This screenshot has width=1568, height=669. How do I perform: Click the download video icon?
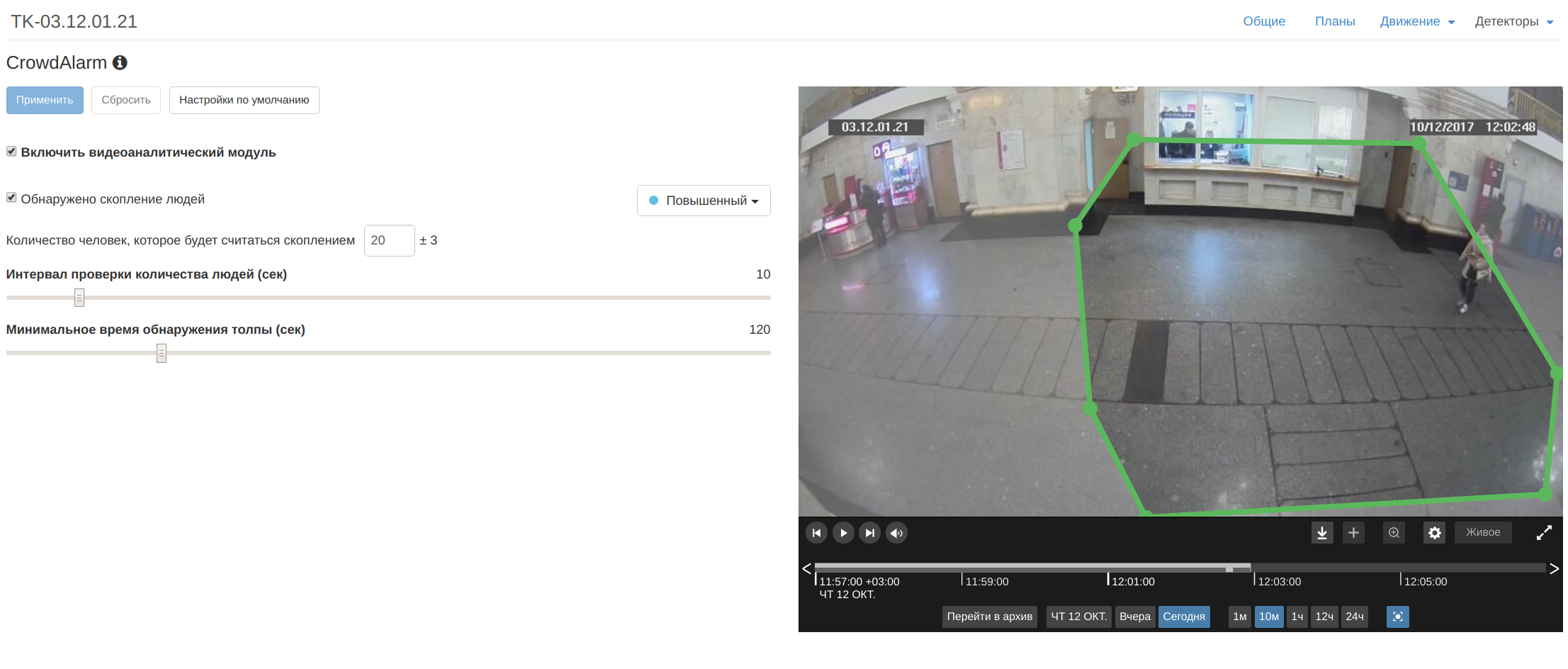tap(1322, 533)
